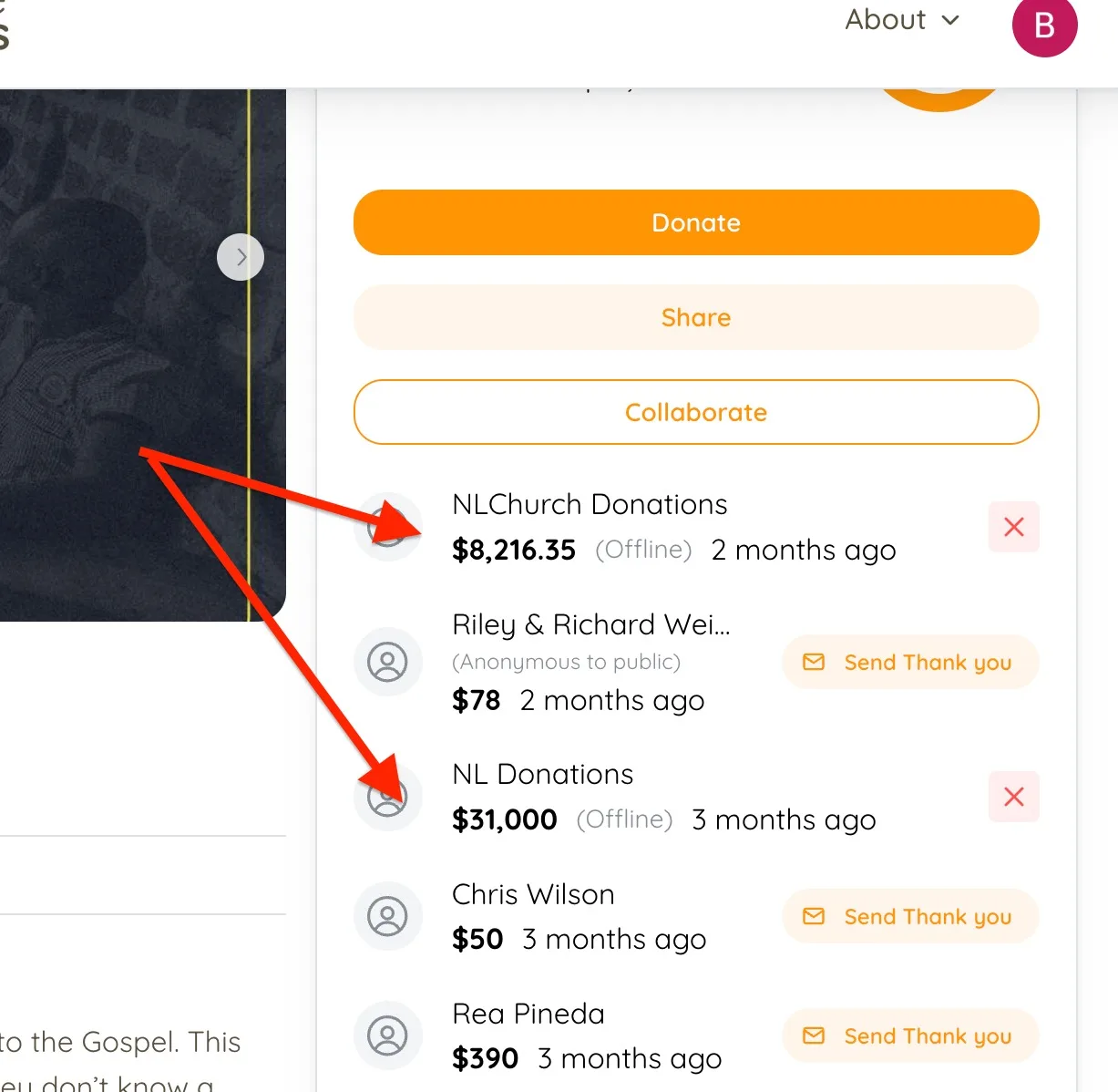Click Rea Pineda's donor avatar icon
1118x1092 pixels.
pyautogui.click(x=387, y=1035)
